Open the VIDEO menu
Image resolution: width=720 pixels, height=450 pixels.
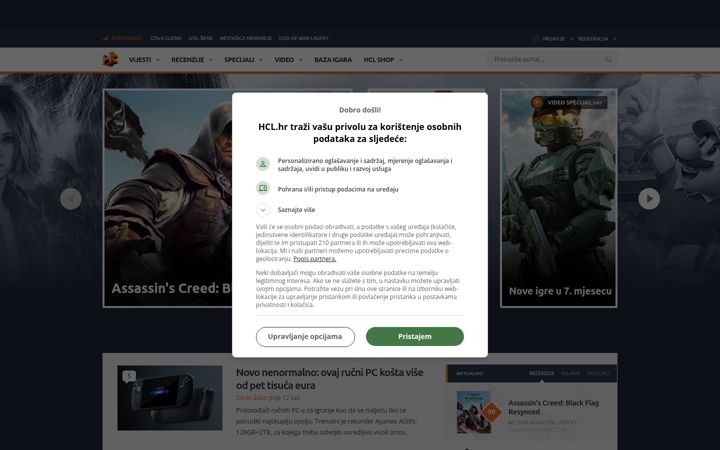click(x=284, y=60)
